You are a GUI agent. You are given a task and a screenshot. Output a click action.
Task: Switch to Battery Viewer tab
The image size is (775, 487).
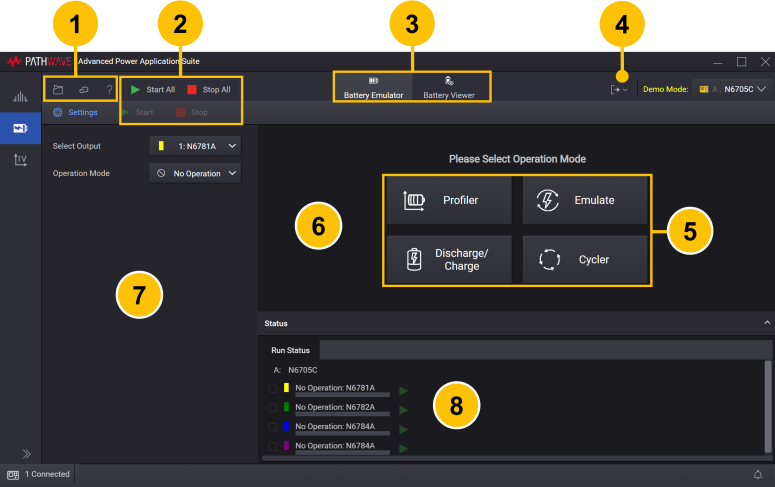(x=449, y=88)
